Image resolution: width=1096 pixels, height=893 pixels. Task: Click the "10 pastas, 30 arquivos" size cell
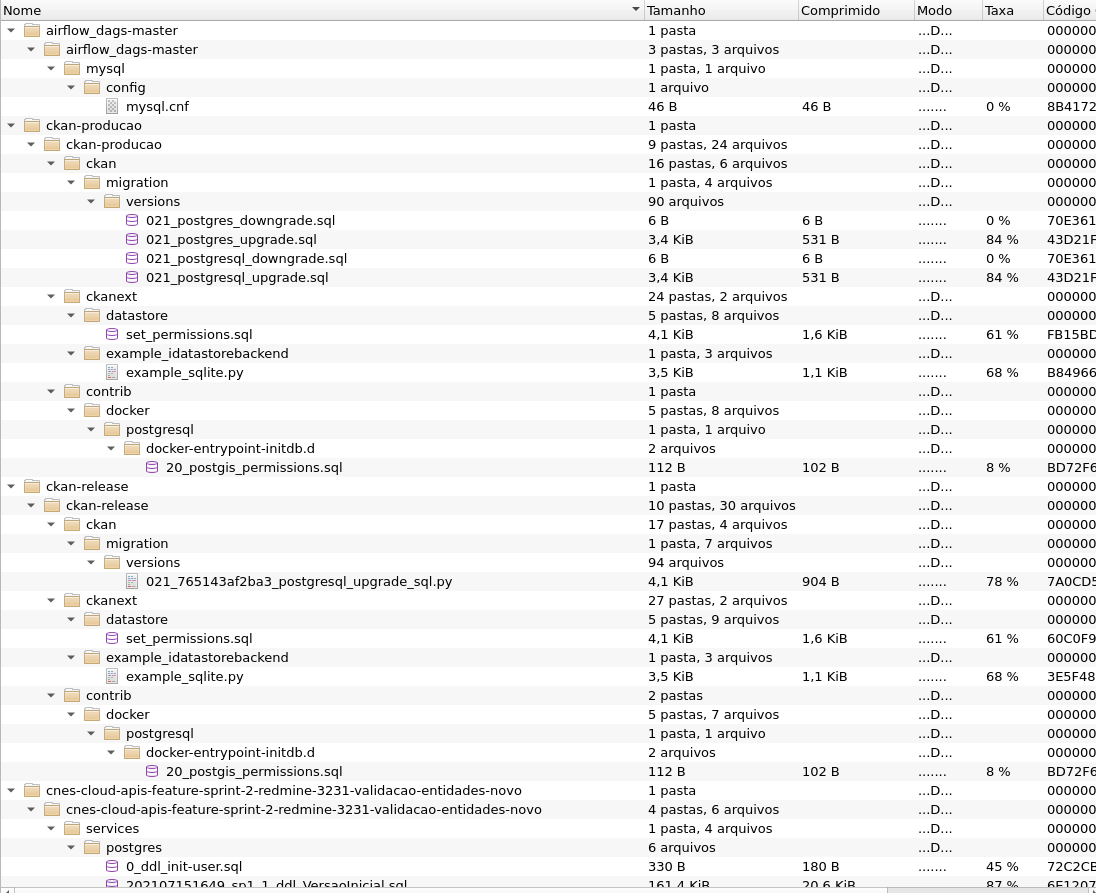point(721,505)
